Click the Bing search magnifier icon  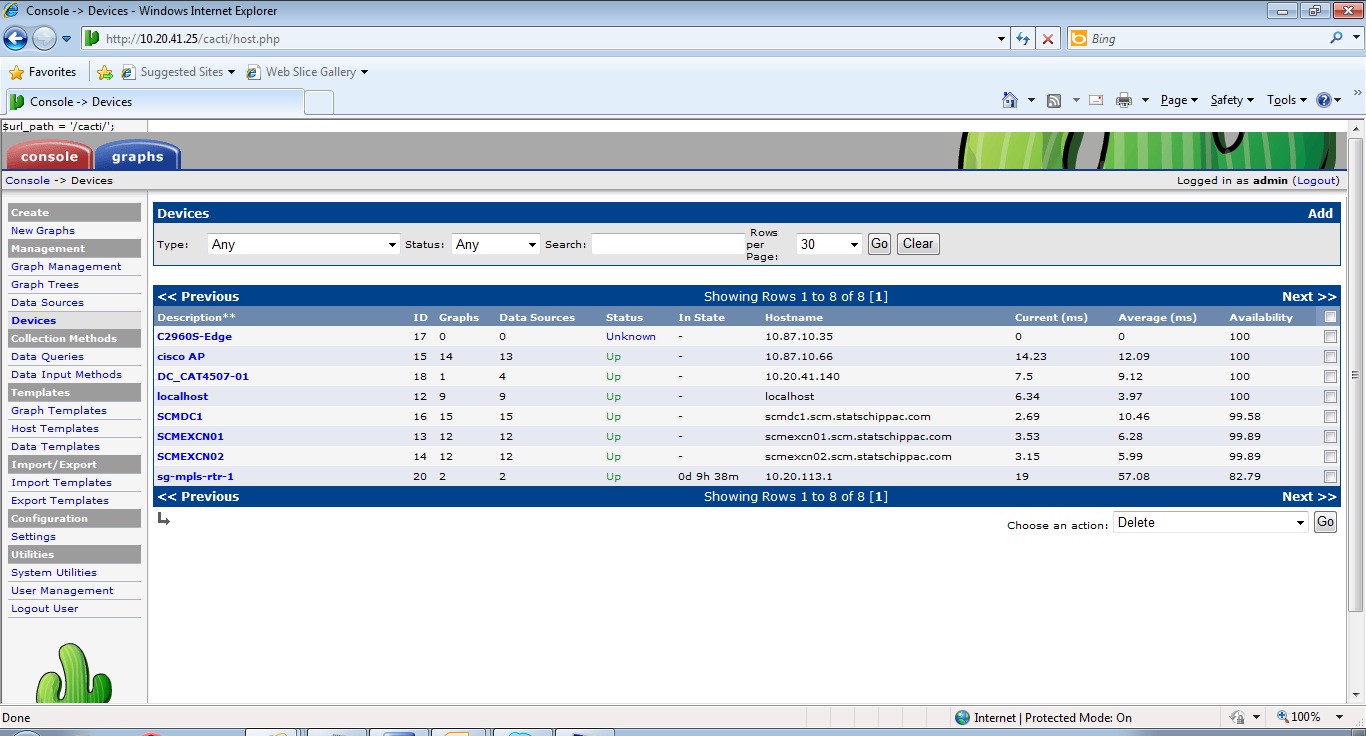1337,38
